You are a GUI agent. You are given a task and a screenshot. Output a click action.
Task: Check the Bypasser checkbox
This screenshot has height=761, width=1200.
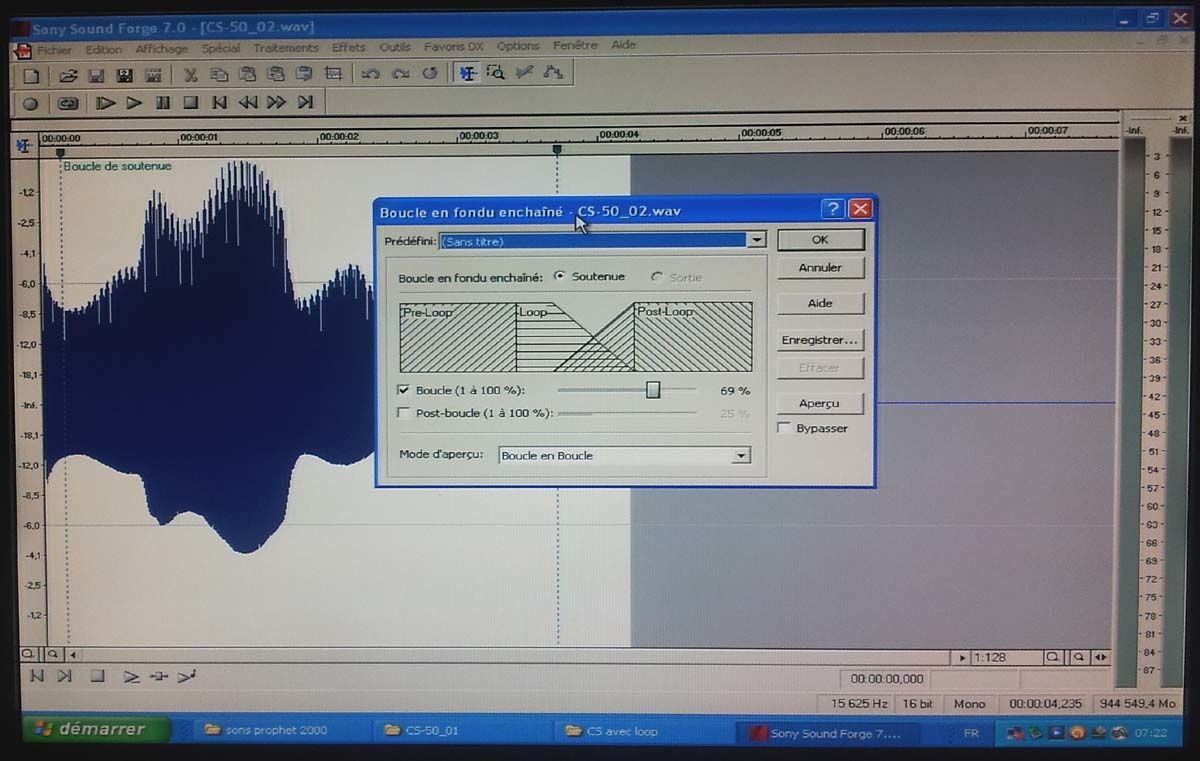click(784, 428)
